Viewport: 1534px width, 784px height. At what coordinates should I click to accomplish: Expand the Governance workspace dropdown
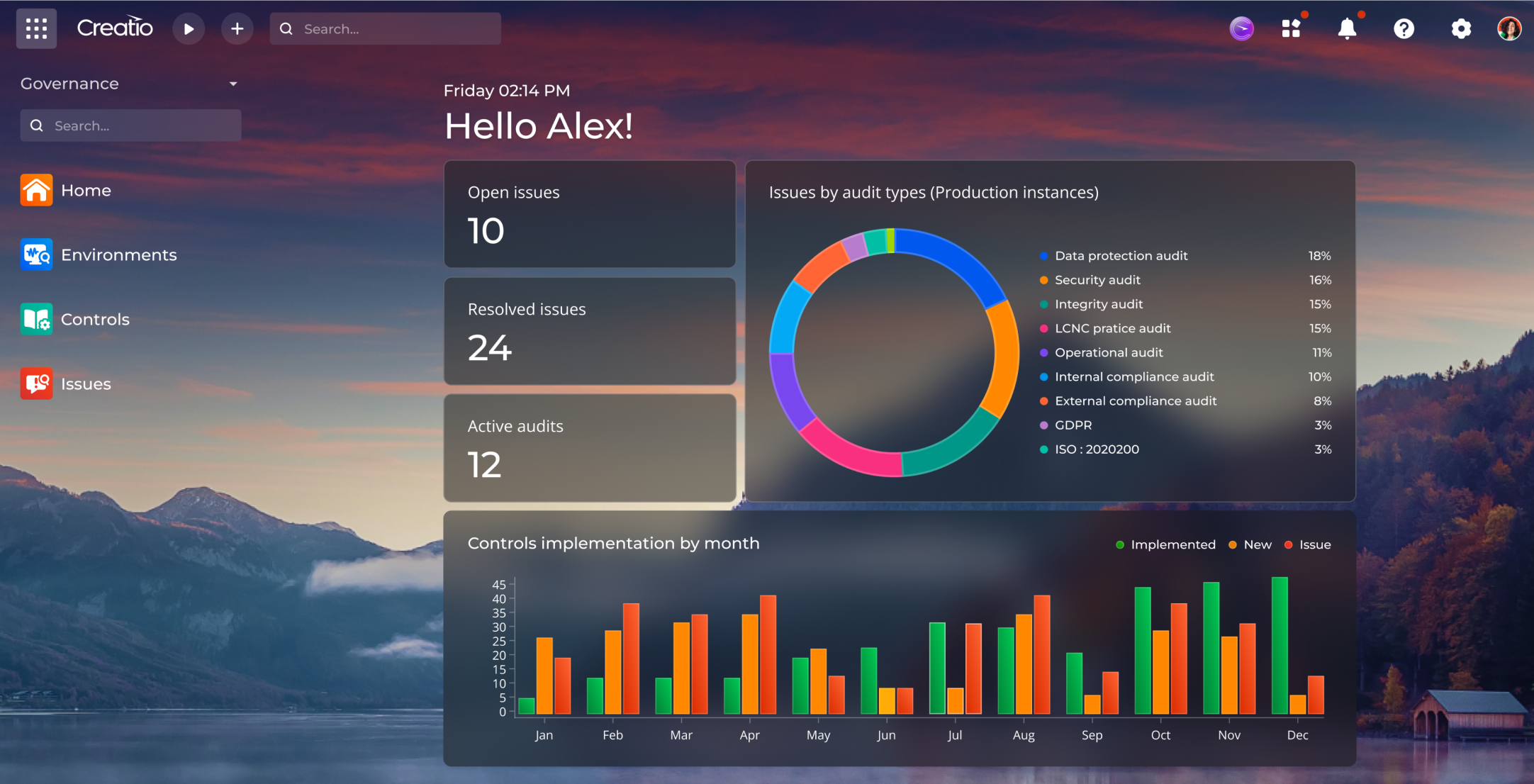click(233, 83)
